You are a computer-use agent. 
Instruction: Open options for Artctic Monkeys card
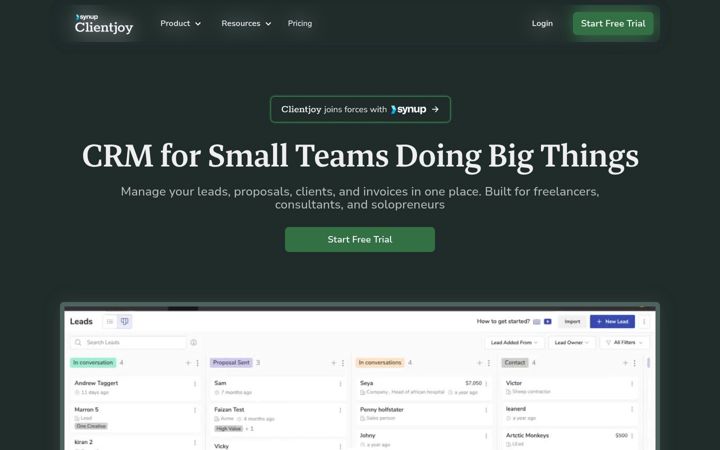632,436
